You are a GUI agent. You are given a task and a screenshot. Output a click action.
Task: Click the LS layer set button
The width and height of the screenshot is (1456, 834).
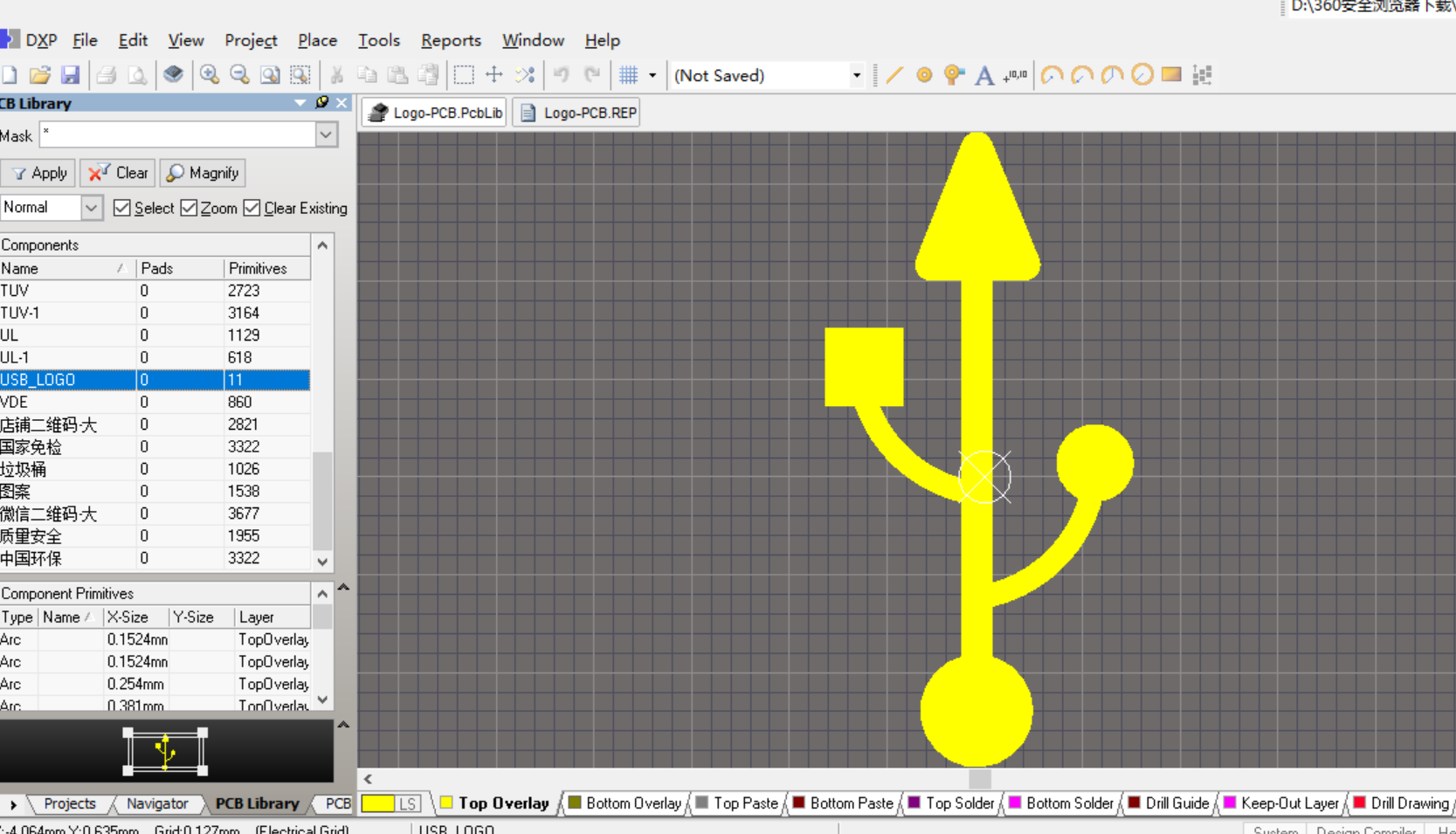[408, 803]
